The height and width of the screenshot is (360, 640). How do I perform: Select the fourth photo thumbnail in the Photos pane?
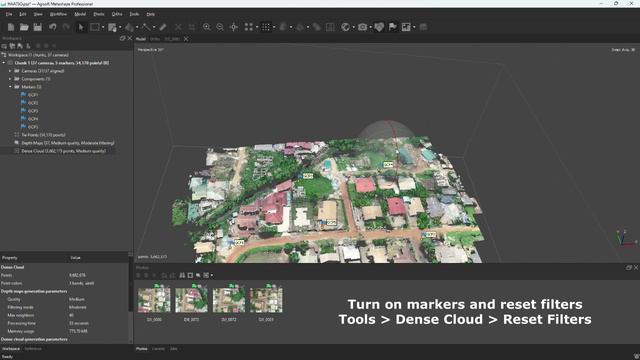point(266,300)
